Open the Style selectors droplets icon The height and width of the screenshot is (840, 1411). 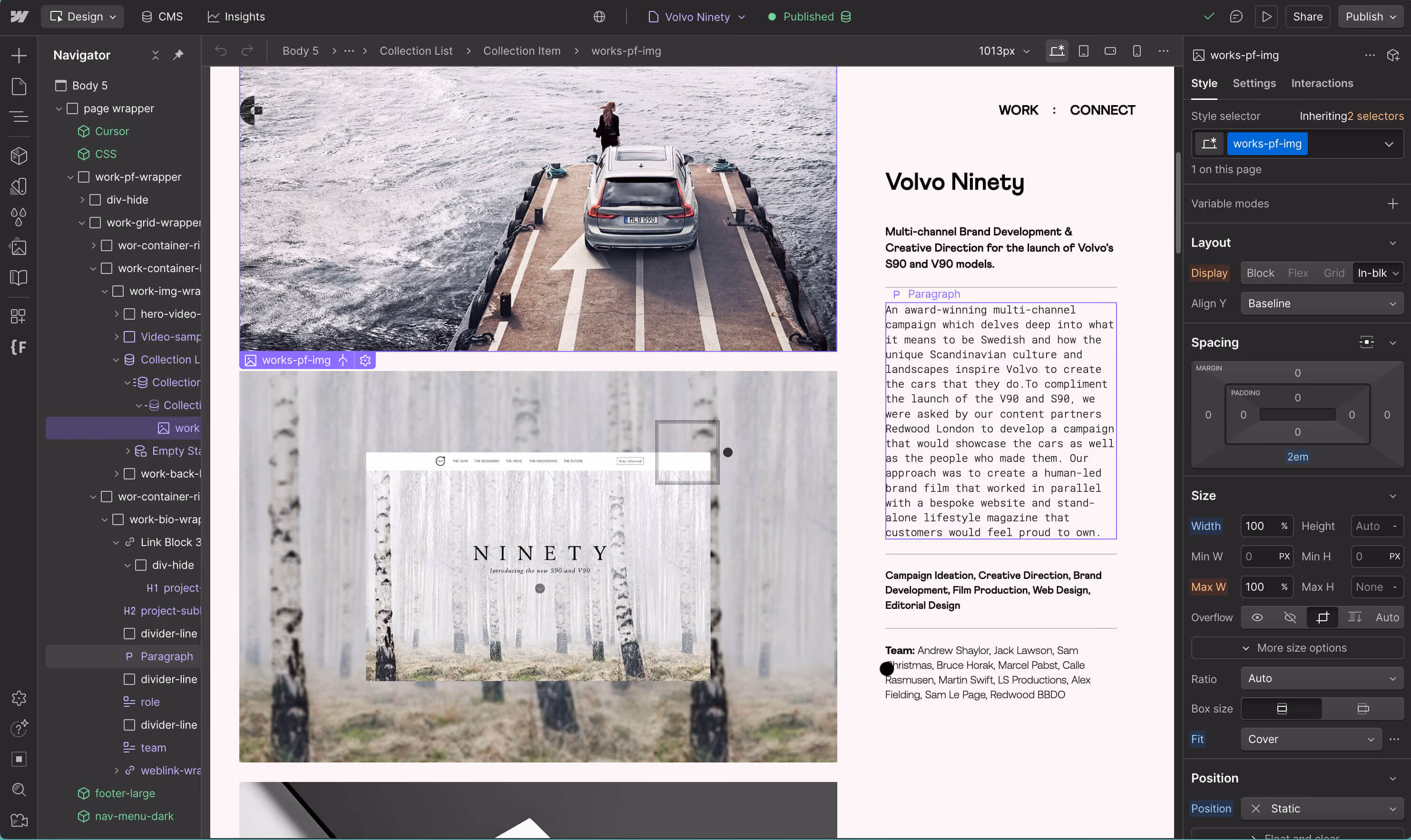coord(19,216)
